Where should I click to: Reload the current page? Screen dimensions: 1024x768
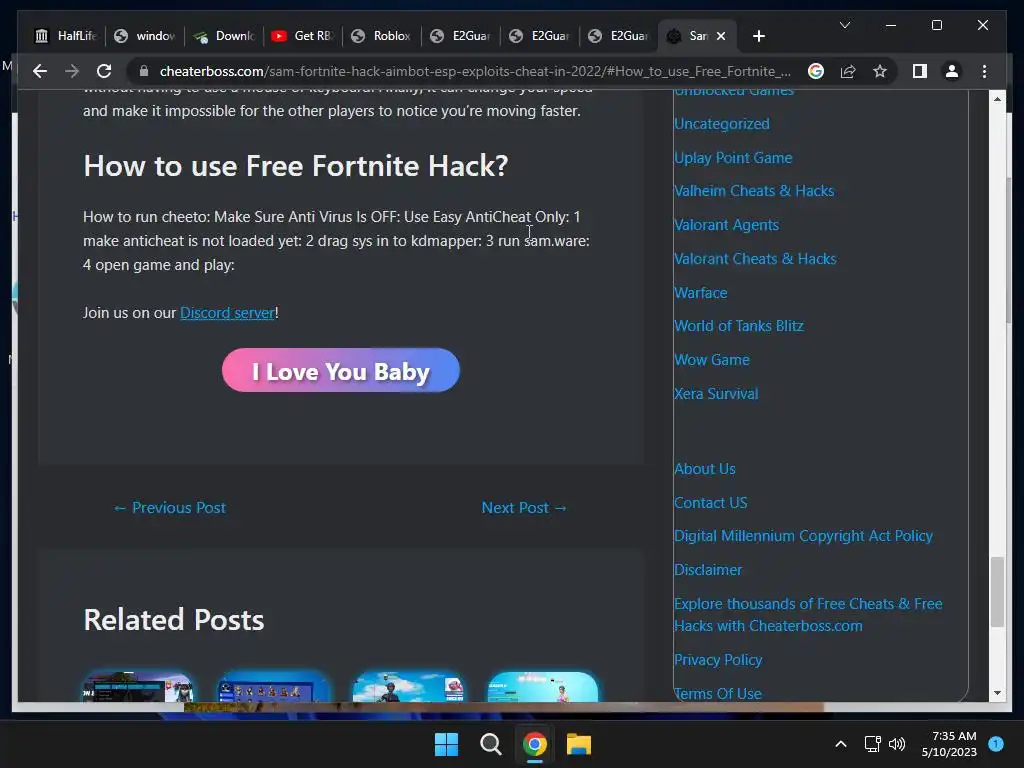coord(104,71)
